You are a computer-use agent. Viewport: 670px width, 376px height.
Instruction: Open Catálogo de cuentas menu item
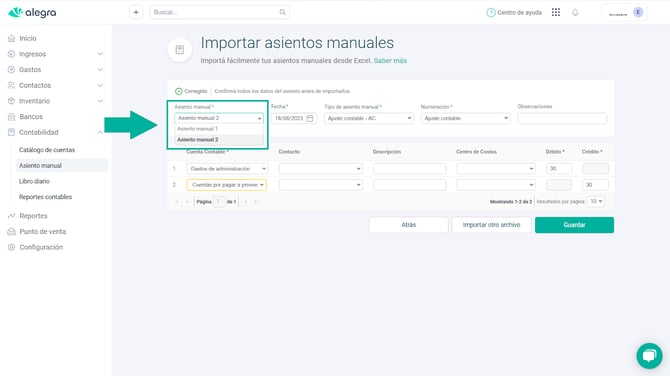47,150
